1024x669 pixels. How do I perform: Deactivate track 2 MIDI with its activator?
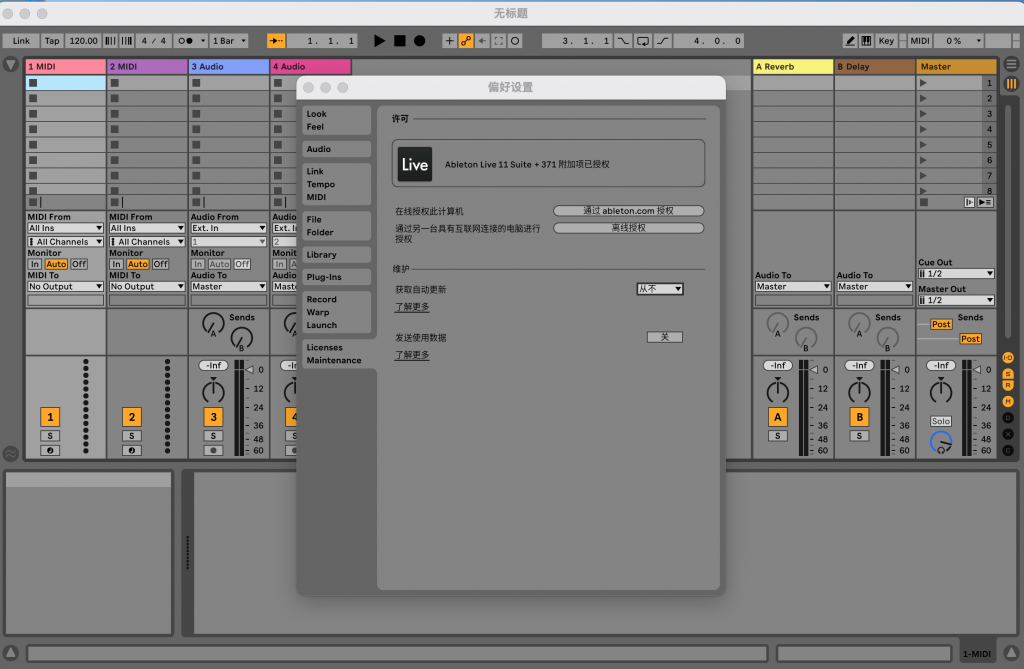(x=131, y=417)
